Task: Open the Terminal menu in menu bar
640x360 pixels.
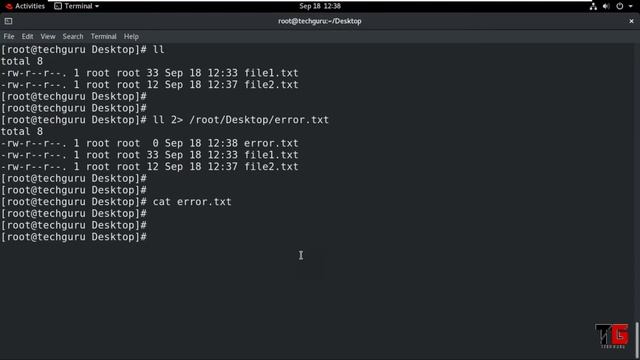Action: (103, 36)
